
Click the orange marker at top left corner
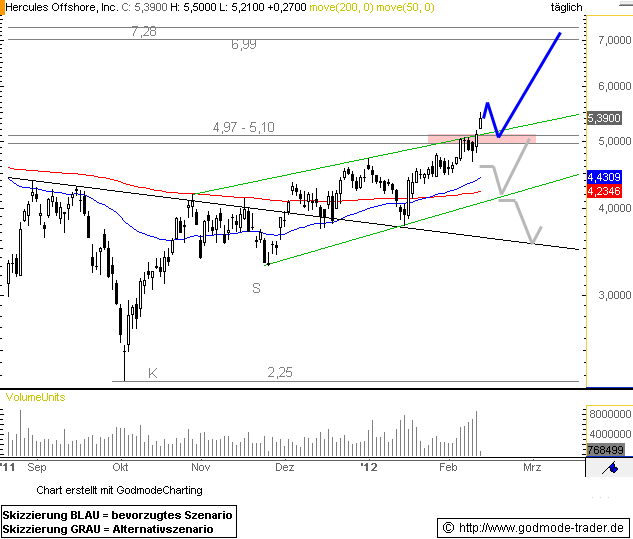click(x=2, y=7)
